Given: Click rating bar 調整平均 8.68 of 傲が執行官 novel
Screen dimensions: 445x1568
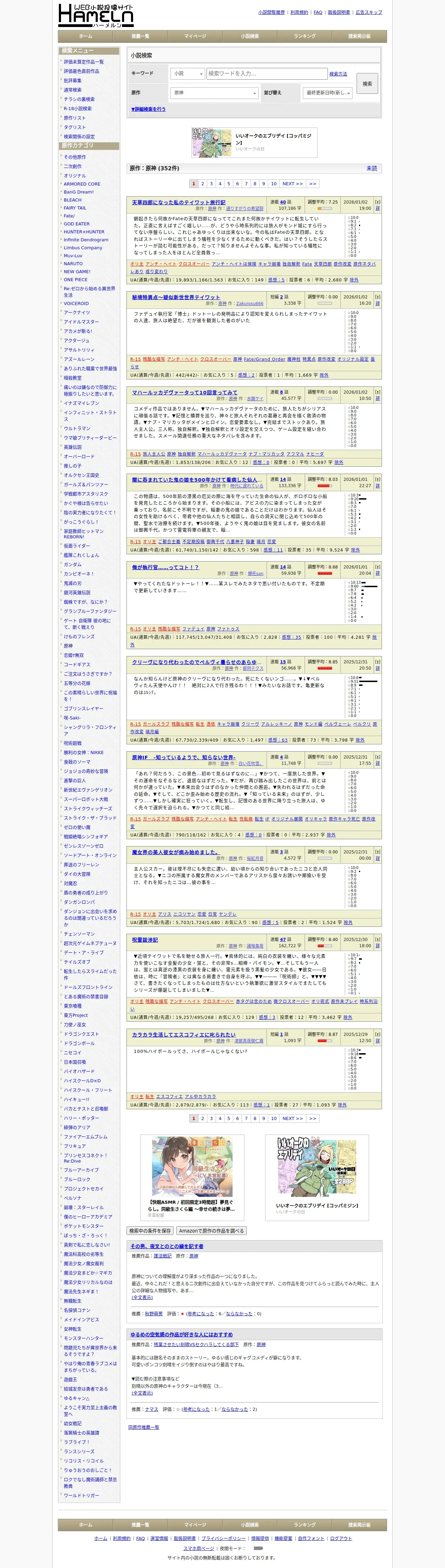Looking at the screenshot, I should (324, 573).
